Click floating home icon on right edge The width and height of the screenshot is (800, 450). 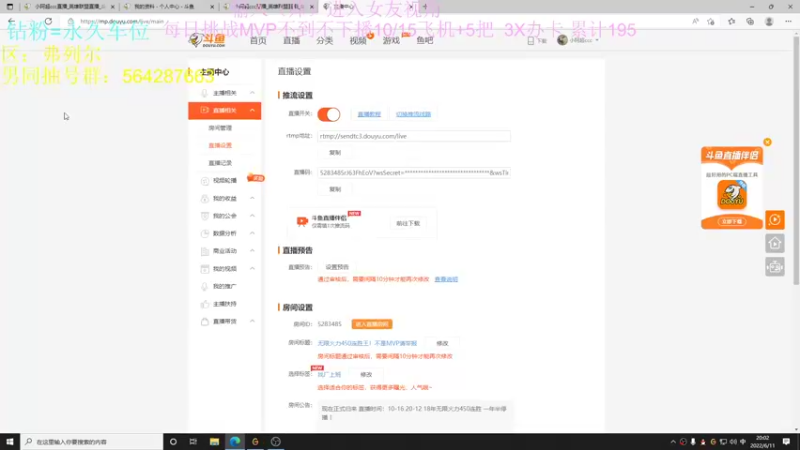click(x=774, y=243)
